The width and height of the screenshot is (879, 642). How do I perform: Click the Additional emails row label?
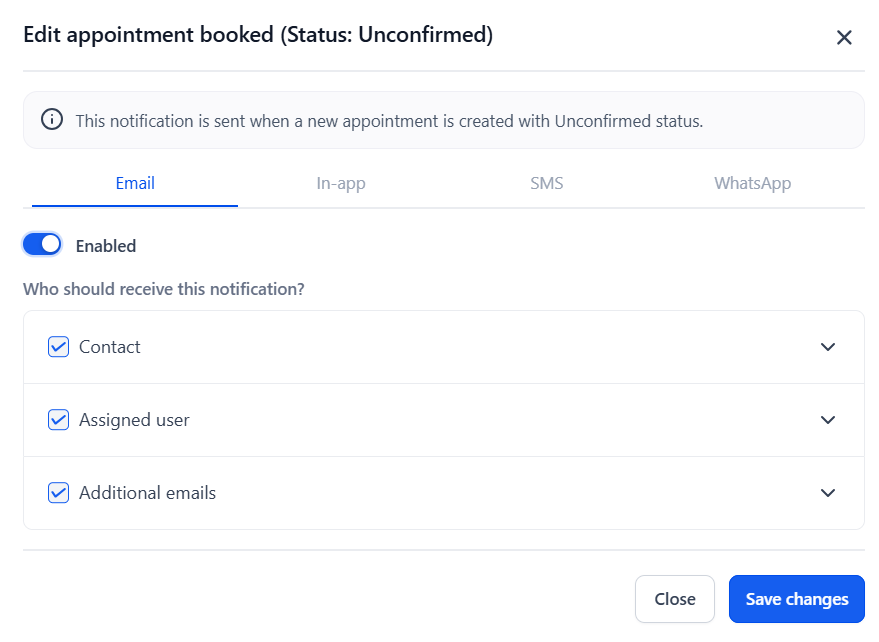pyautogui.click(x=147, y=493)
